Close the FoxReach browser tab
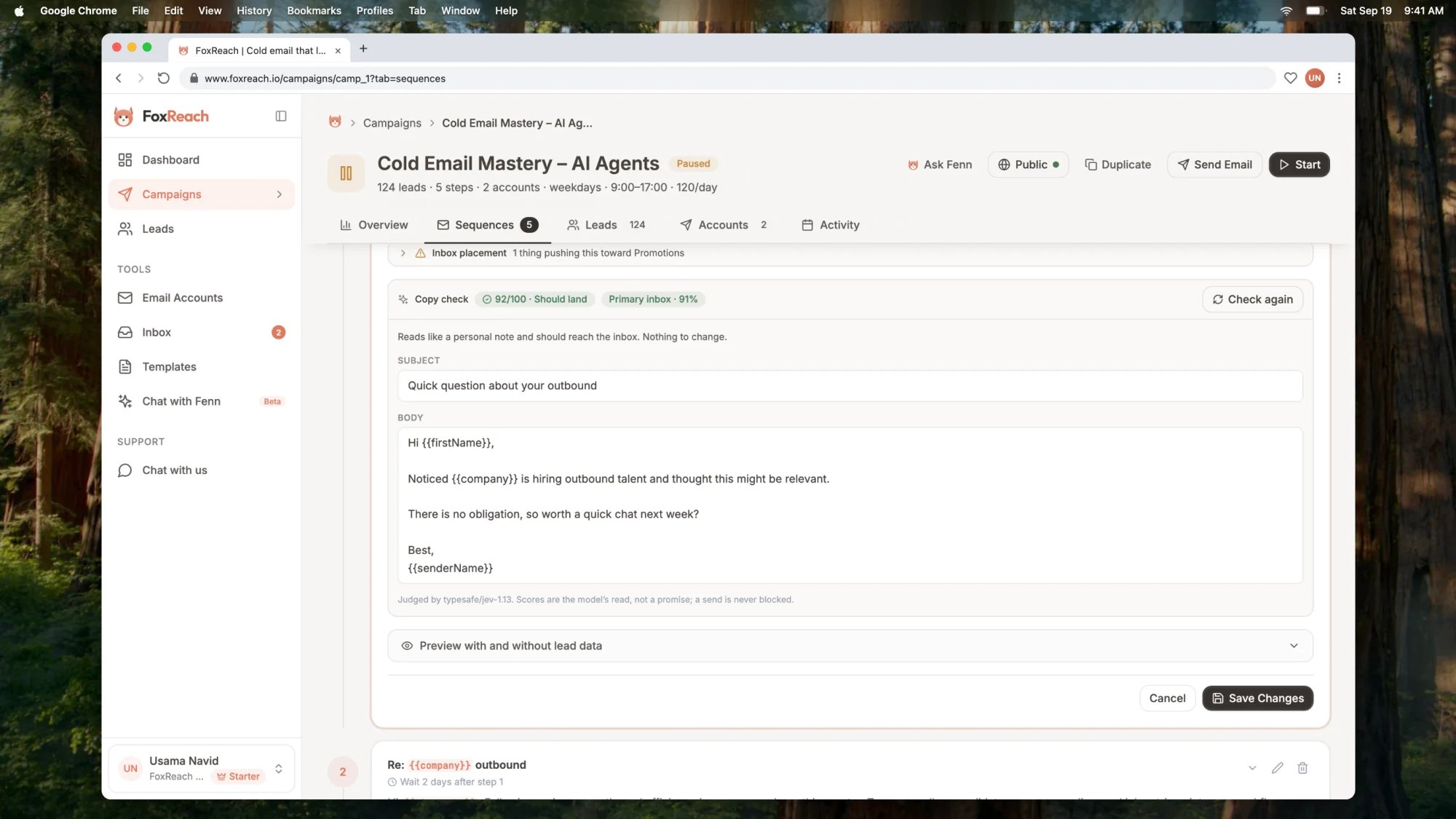 pos(338,51)
